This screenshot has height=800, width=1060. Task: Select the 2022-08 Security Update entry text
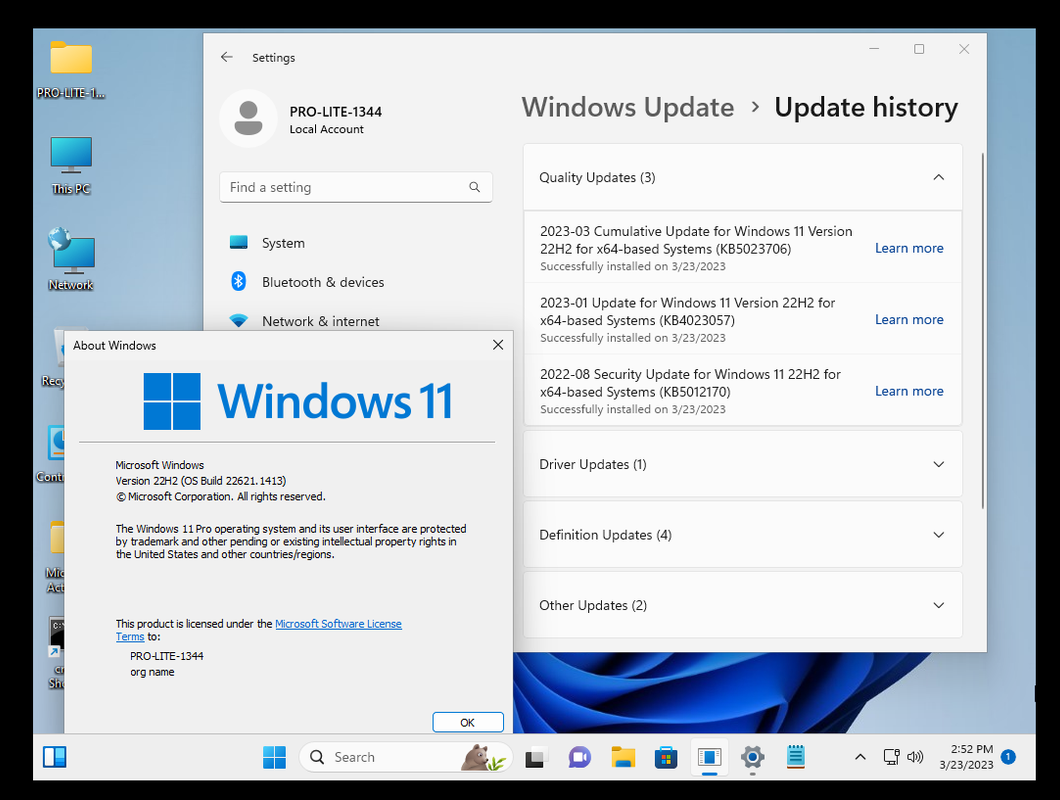690,383
